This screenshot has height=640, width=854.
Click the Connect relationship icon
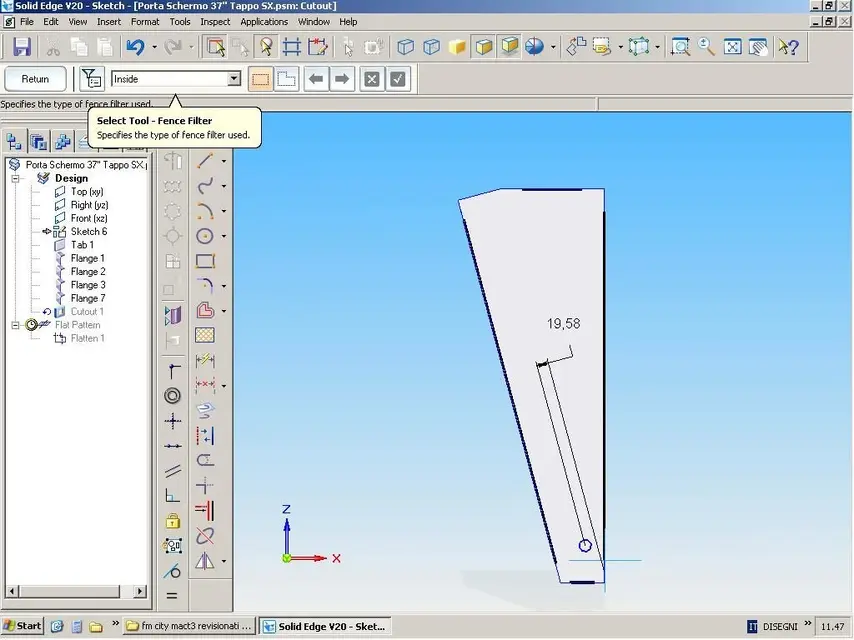coord(173,370)
